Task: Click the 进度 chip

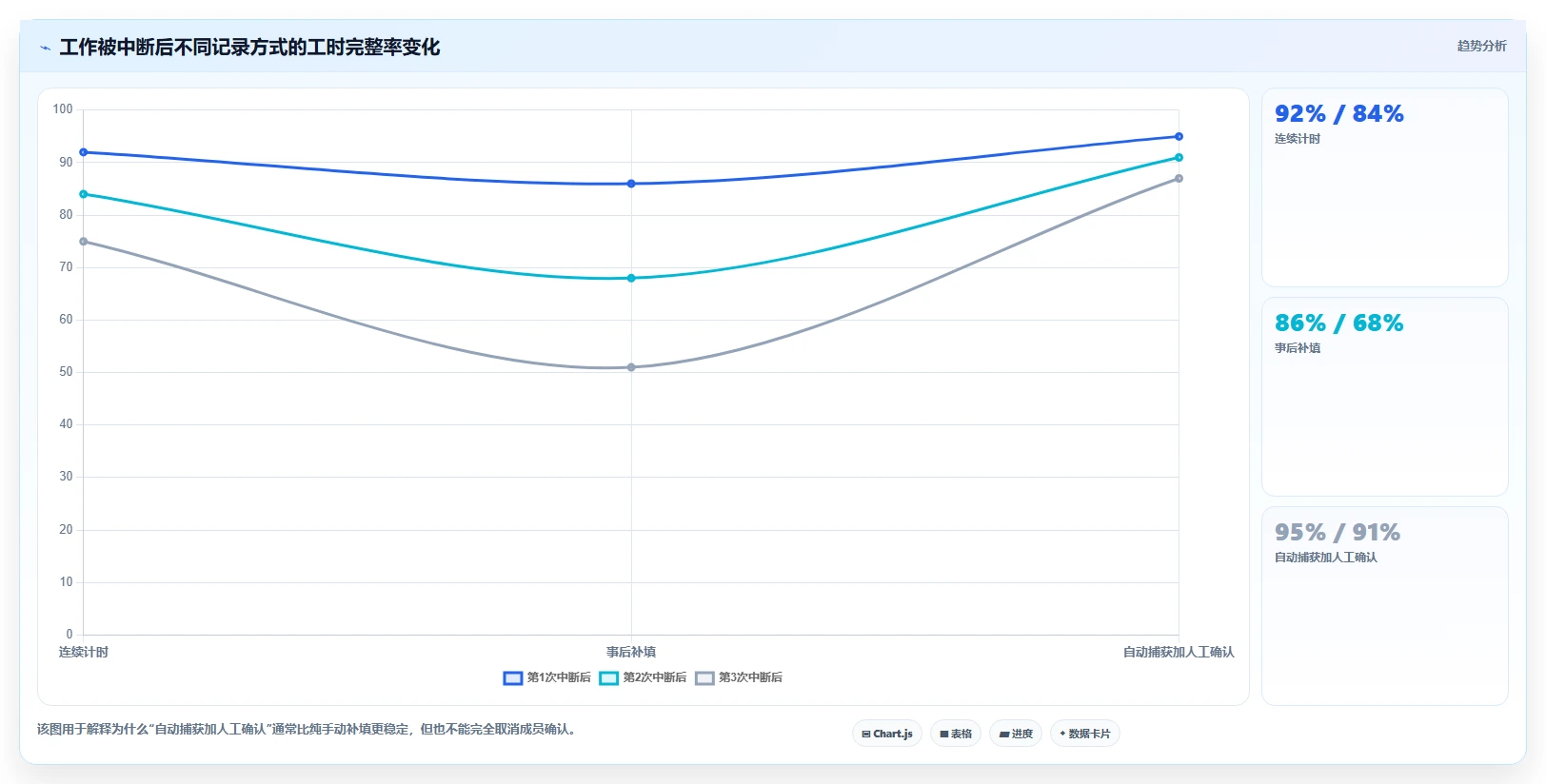Action: coord(1016,734)
